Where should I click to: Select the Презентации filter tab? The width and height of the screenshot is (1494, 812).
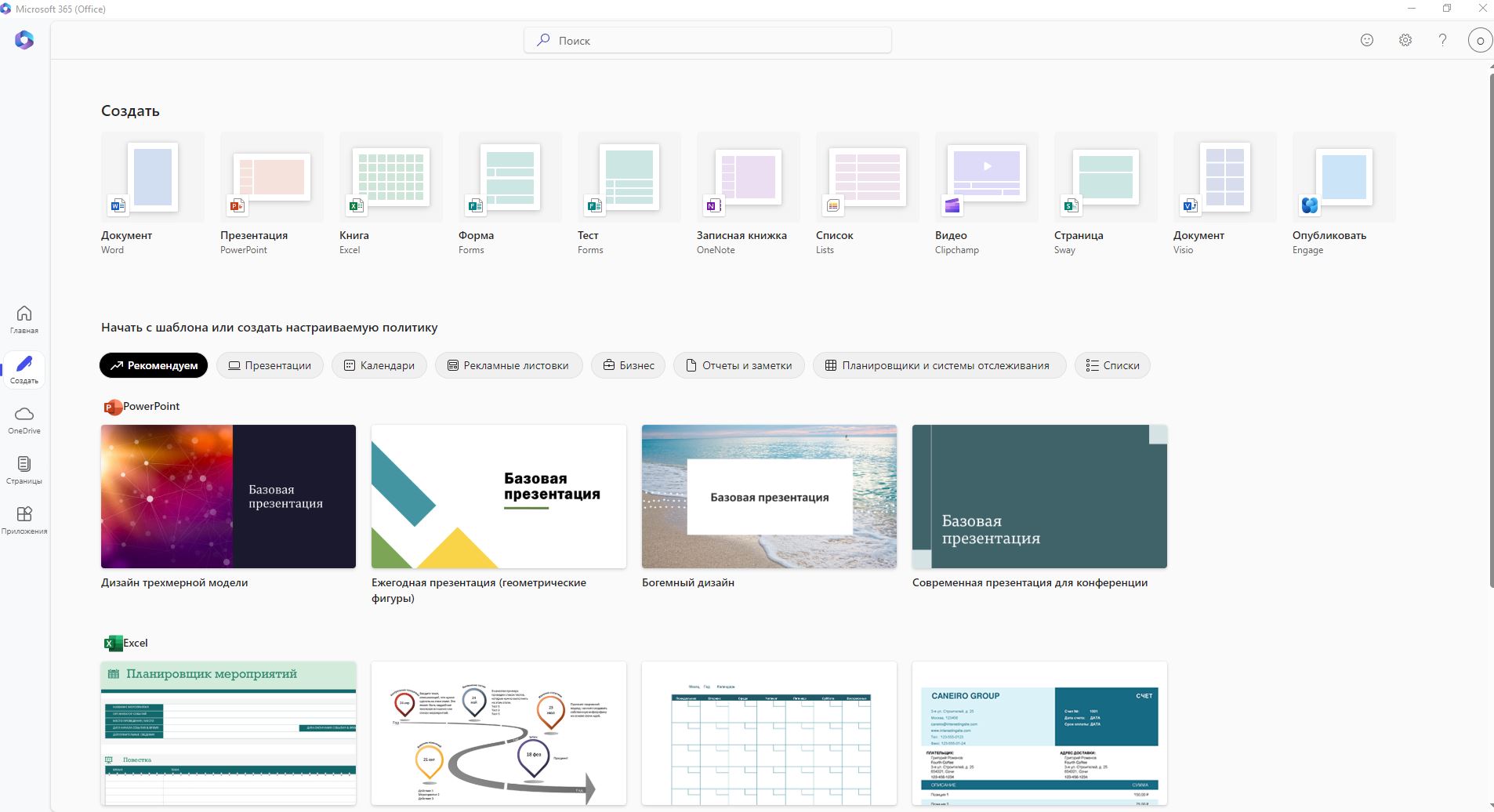click(x=270, y=365)
